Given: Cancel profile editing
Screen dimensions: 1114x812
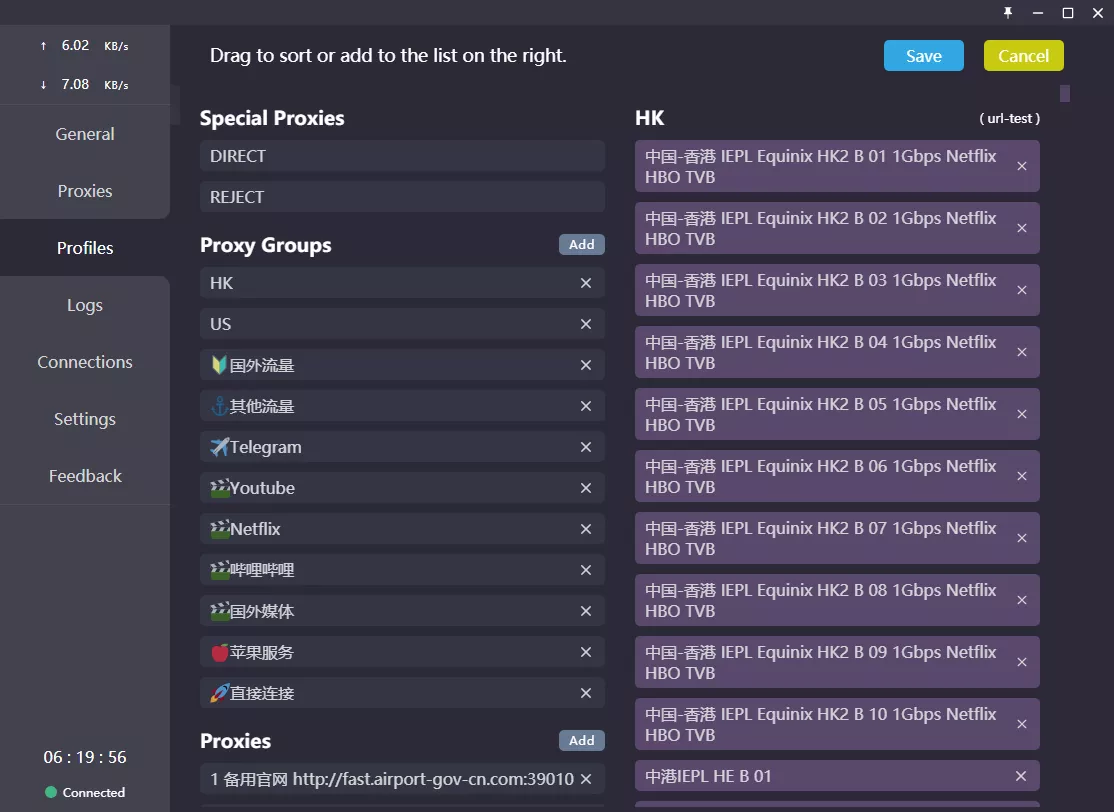Looking at the screenshot, I should [x=1023, y=56].
